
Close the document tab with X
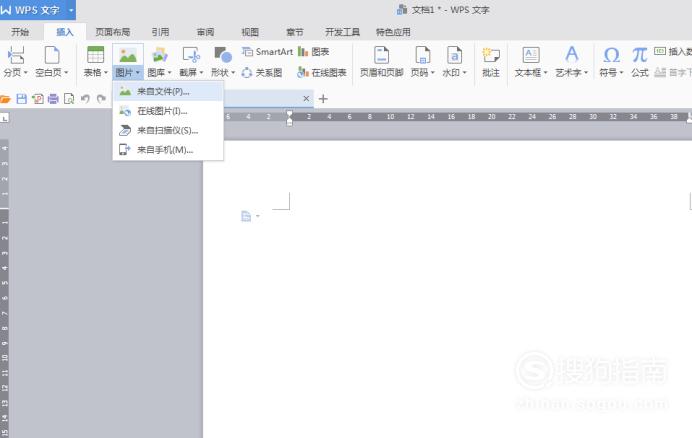[306, 98]
